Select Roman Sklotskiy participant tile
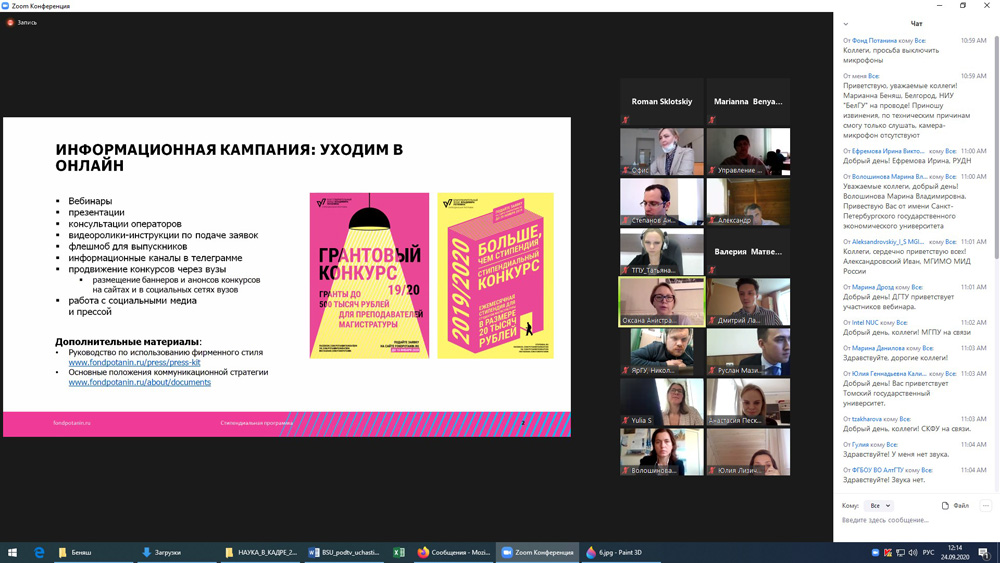 (x=662, y=102)
